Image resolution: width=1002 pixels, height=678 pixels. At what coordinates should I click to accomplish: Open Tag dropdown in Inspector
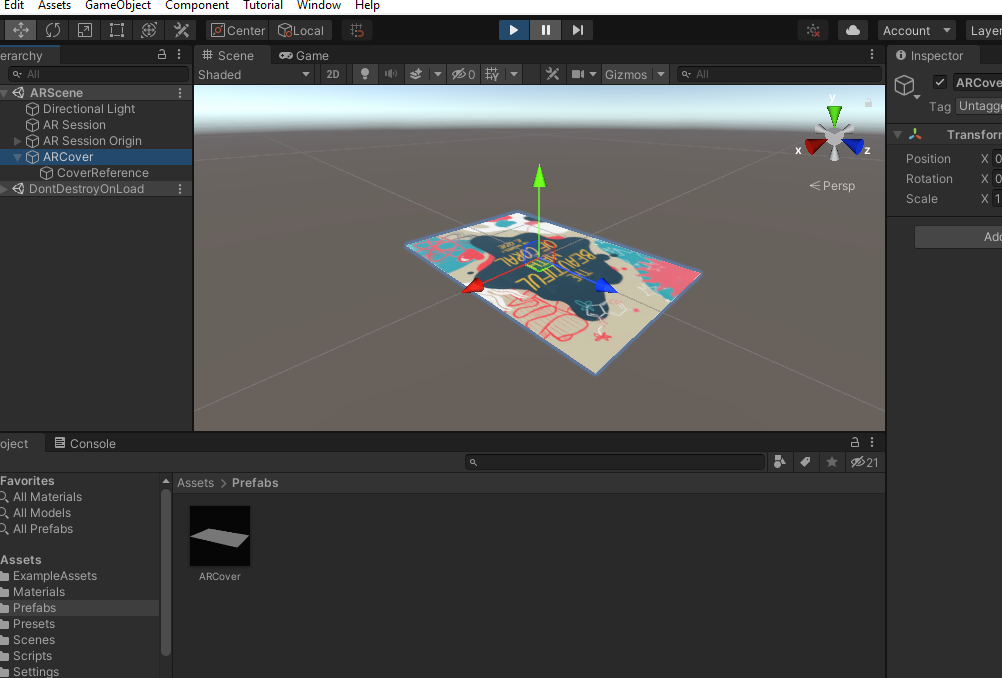979,106
